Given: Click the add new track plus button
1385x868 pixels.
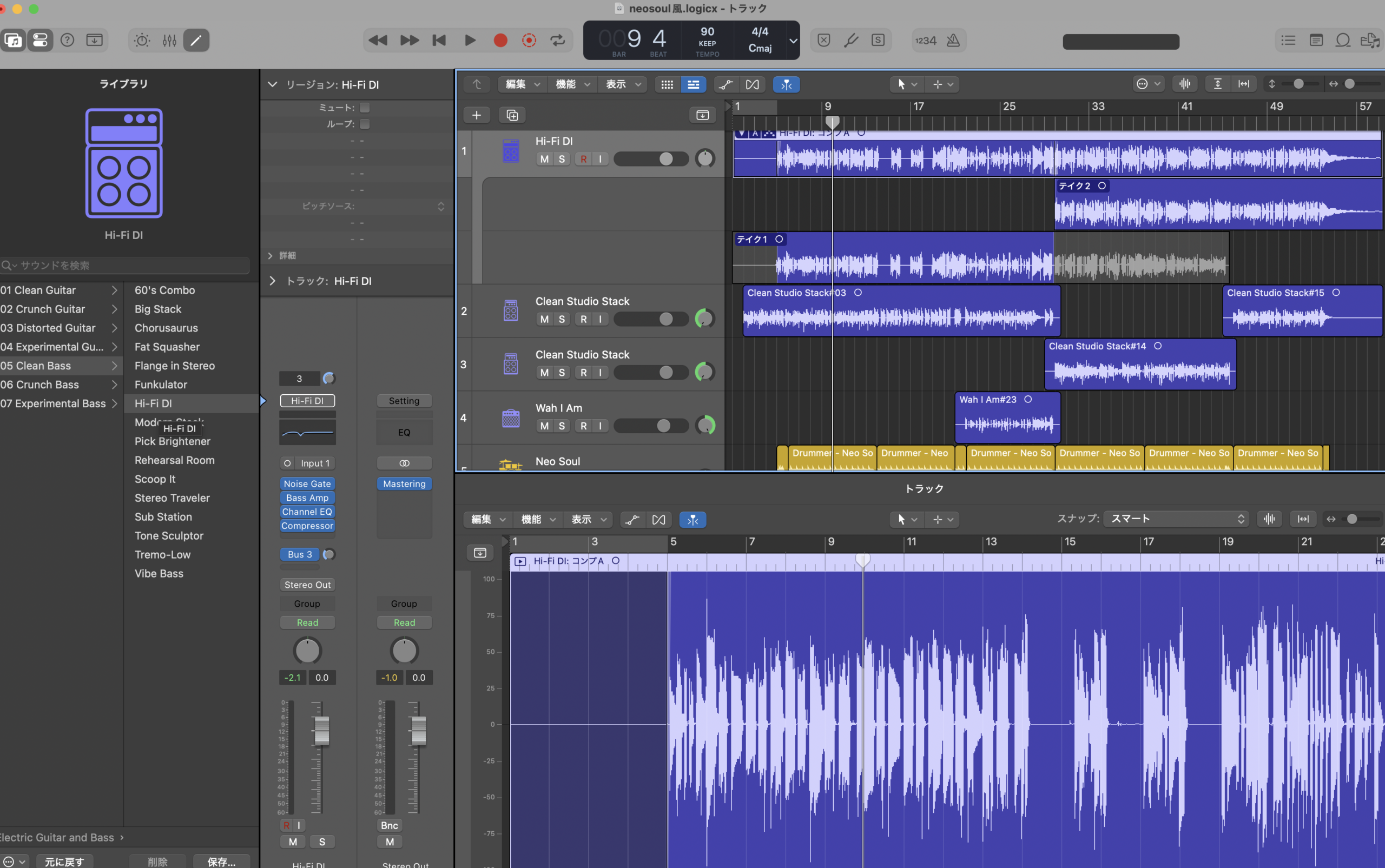Looking at the screenshot, I should 476,115.
